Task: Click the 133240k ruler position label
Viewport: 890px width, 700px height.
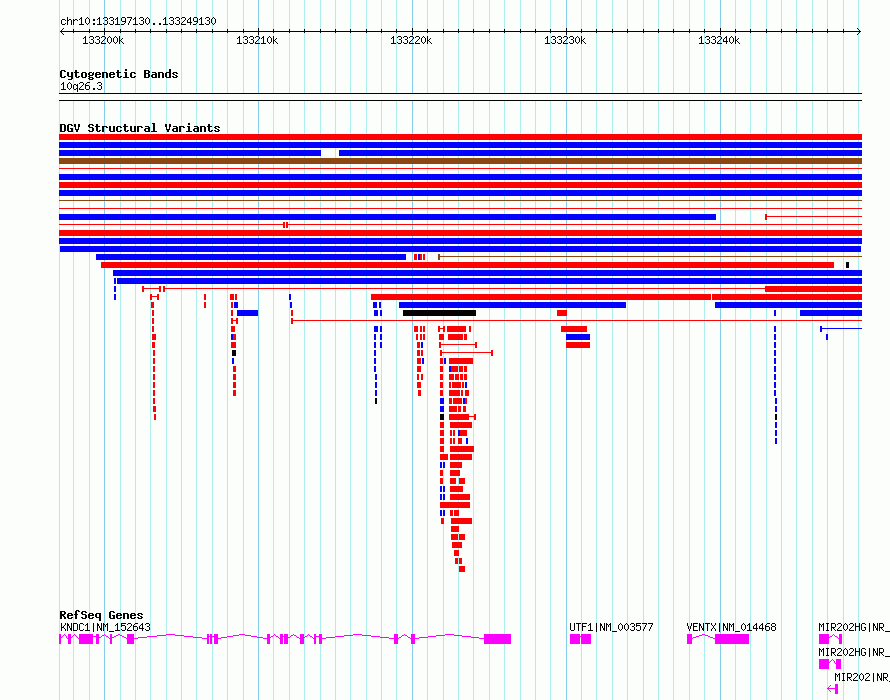Action: pos(719,40)
